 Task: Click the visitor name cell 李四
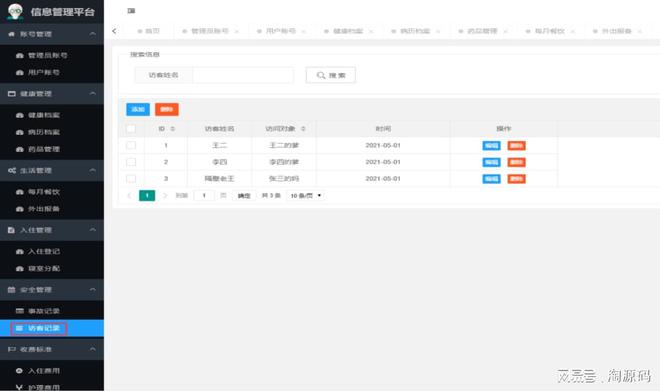[219, 162]
